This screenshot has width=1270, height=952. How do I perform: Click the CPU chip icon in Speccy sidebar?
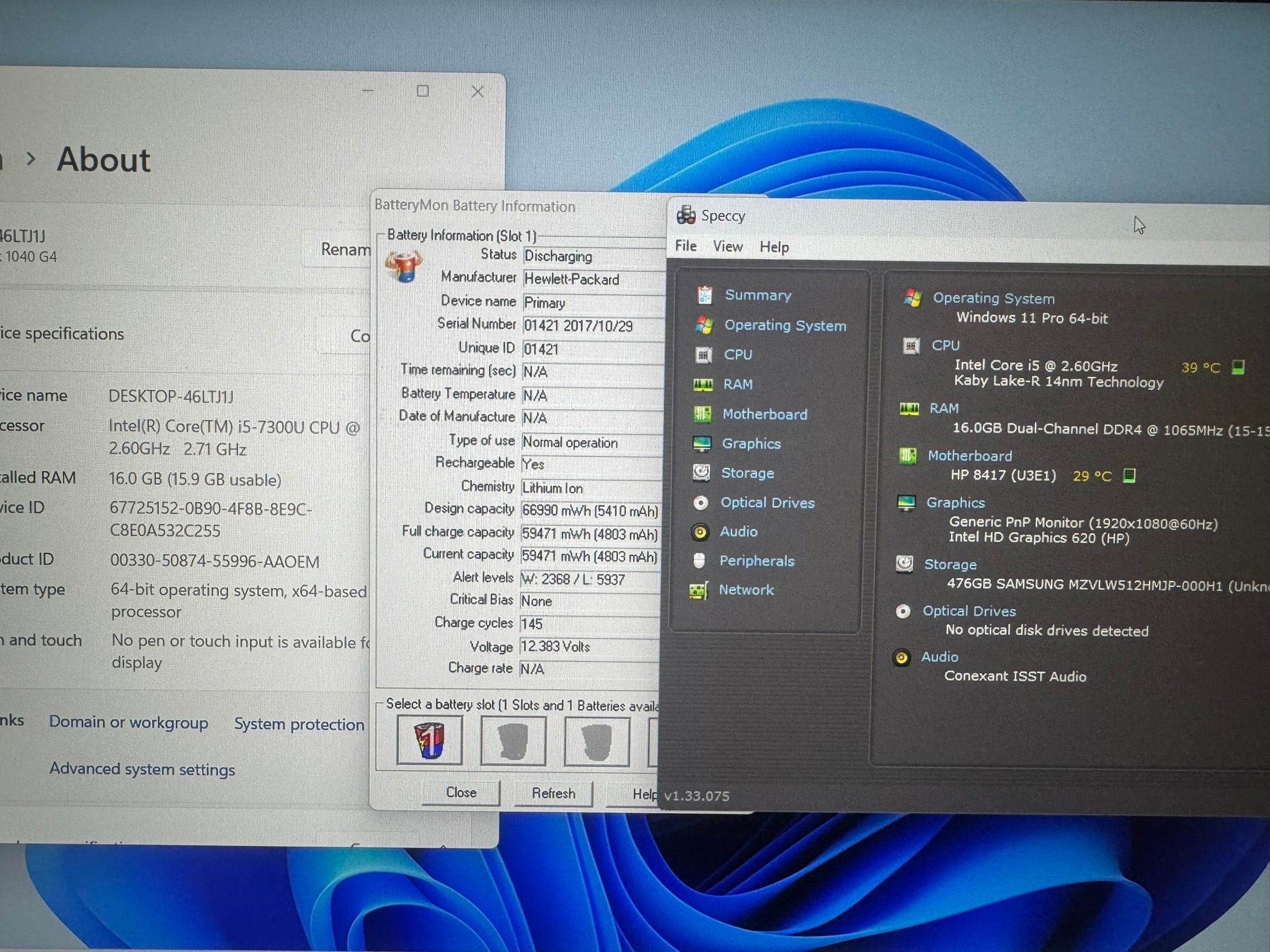pos(703,355)
